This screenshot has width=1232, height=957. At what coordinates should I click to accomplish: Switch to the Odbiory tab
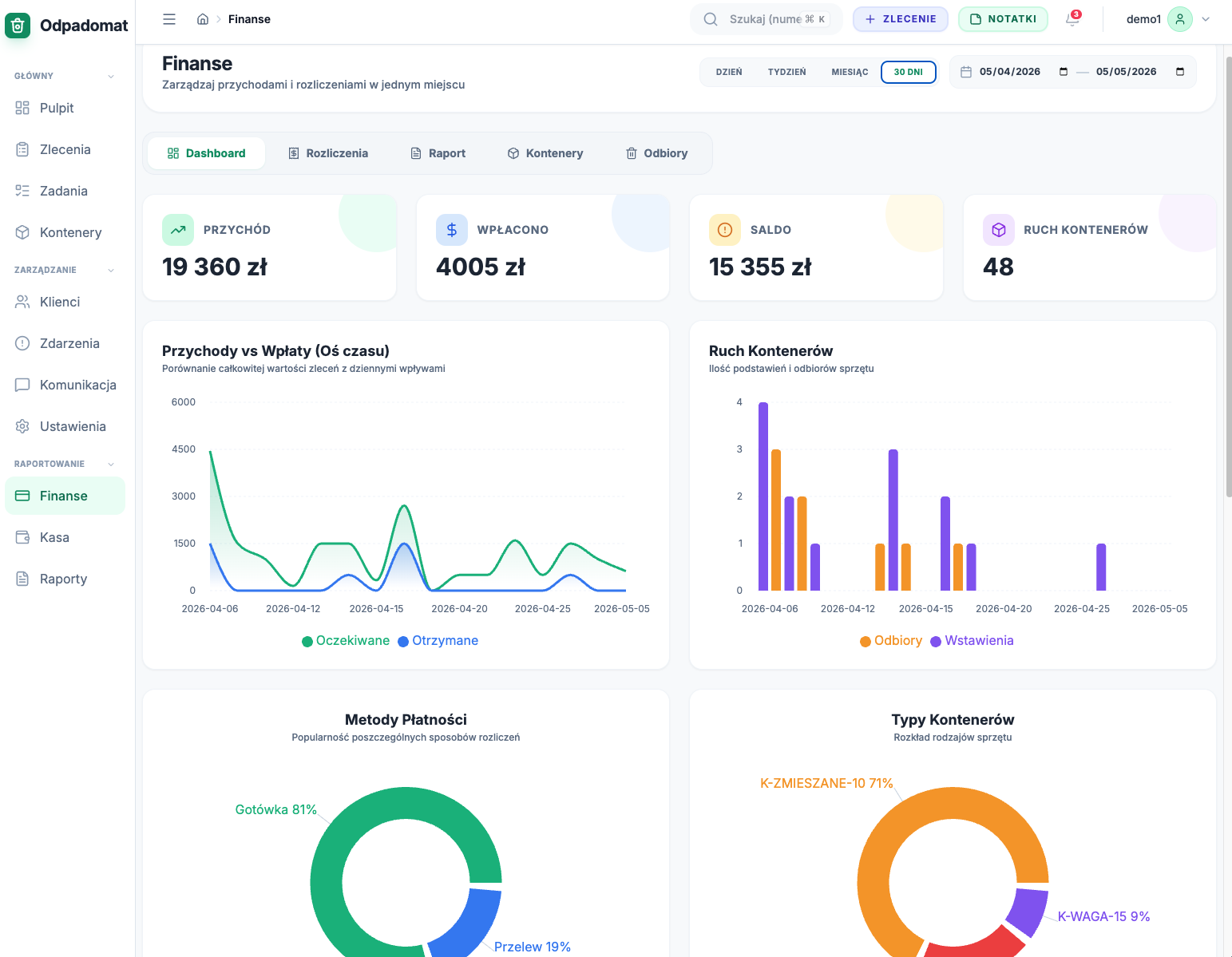coord(656,153)
